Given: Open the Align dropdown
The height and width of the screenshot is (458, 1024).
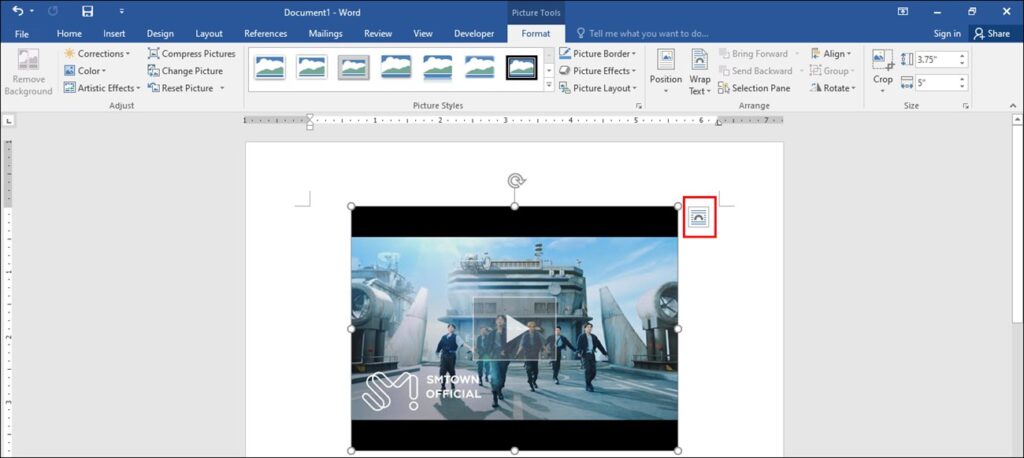Looking at the screenshot, I should tap(831, 54).
